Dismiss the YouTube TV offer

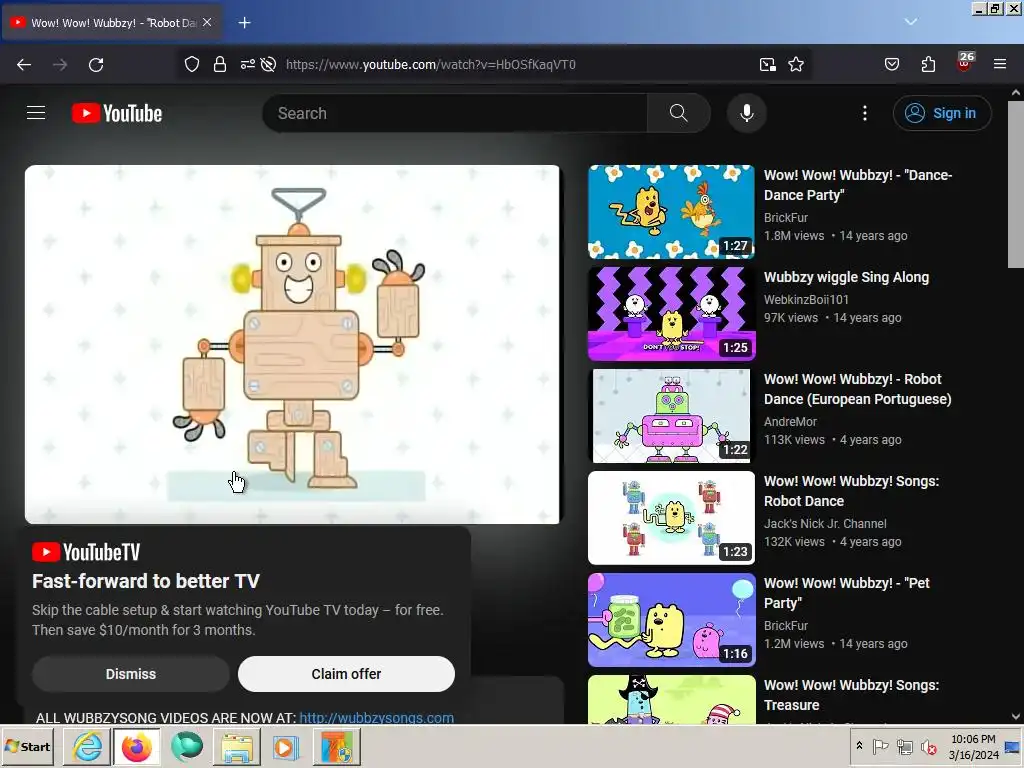[131, 674]
